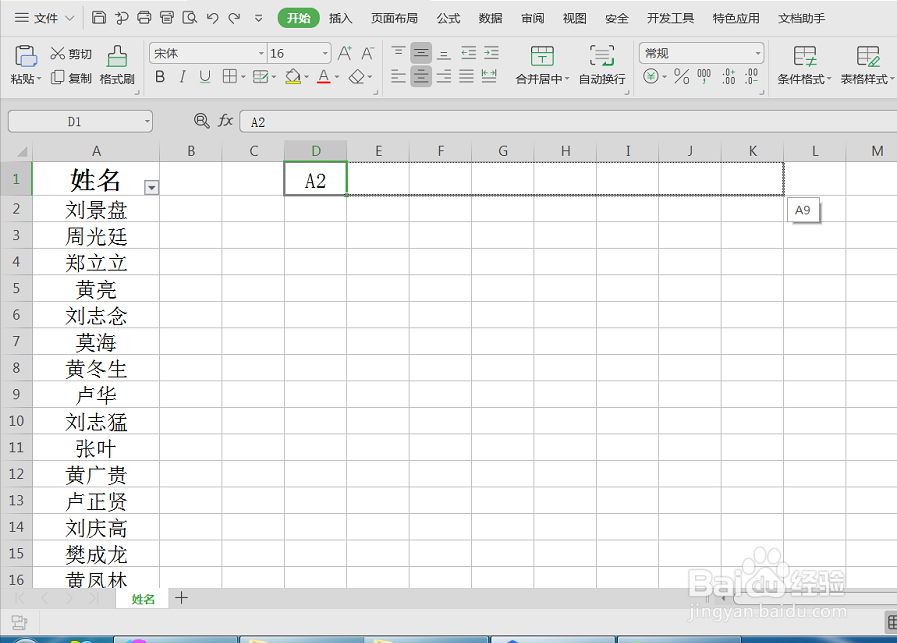Open the fill color dropdown arrow
Screen dimensions: 897x643
[307, 77]
